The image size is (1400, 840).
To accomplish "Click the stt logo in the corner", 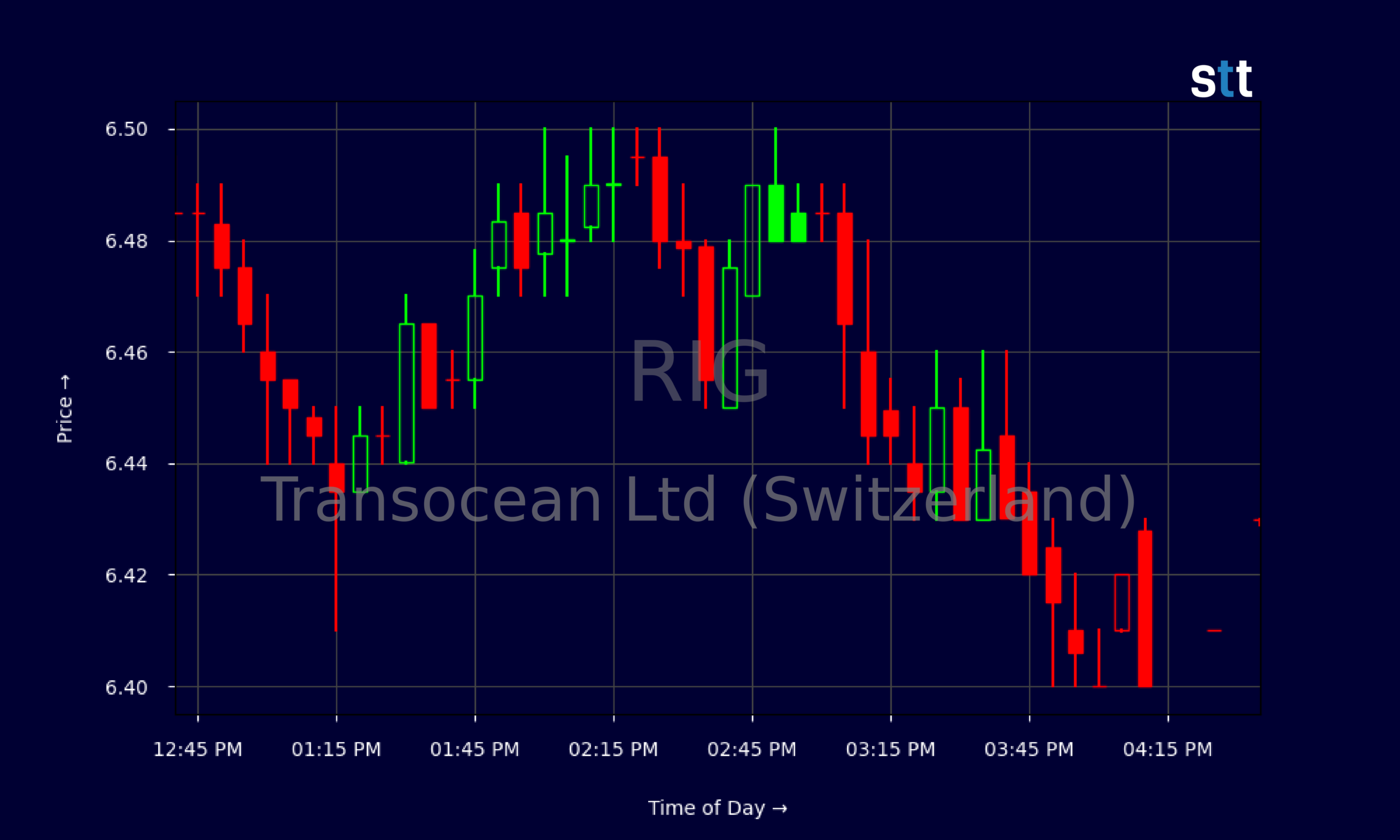I will (1221, 79).
